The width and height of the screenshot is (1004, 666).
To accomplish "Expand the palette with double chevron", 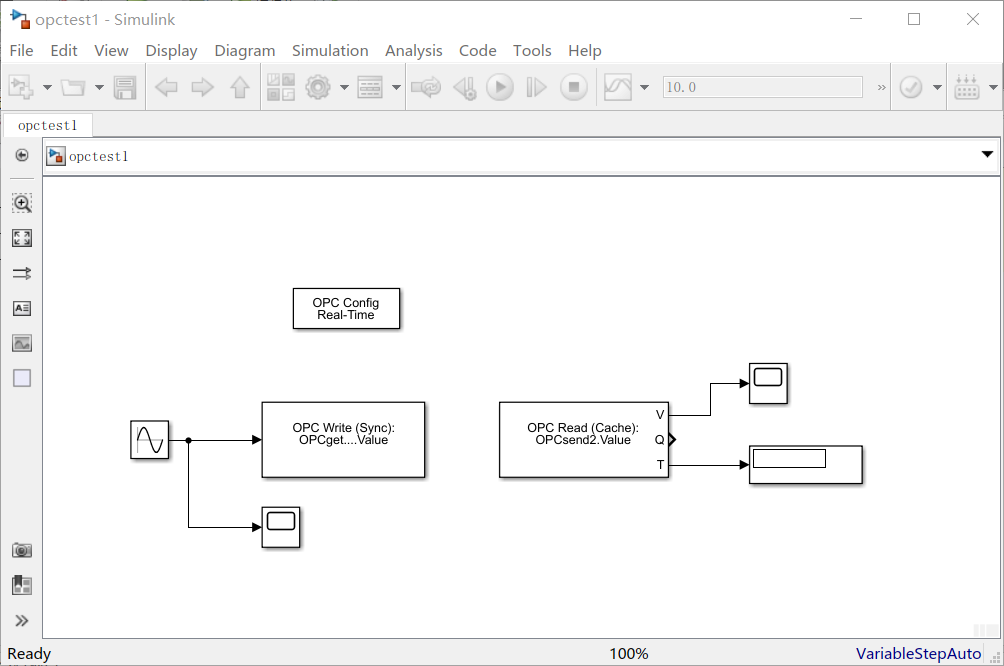I will pos(22,621).
